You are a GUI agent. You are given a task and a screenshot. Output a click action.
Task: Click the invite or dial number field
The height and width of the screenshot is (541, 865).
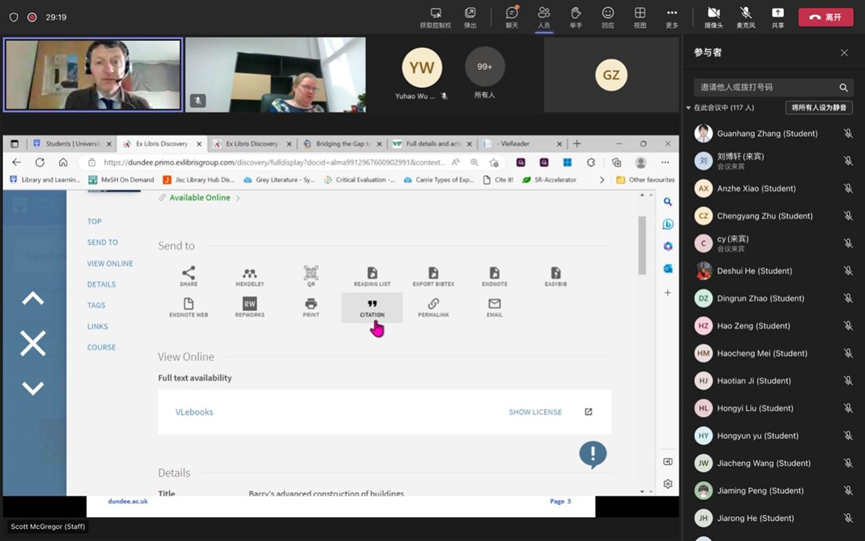pos(765,87)
